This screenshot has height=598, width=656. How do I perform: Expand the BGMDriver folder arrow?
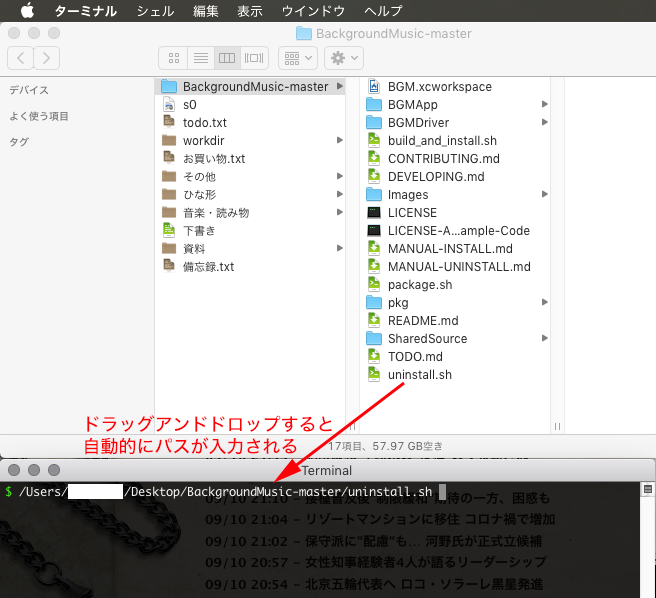(544, 122)
